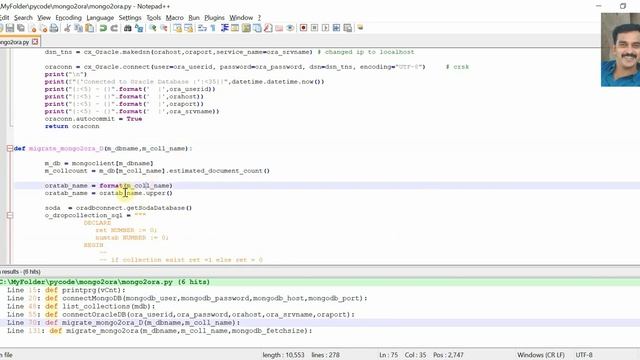Screen dimensions: 640x360
Task: Collapse the o_dropcollection_sql fold marker
Action: pos(10,215)
